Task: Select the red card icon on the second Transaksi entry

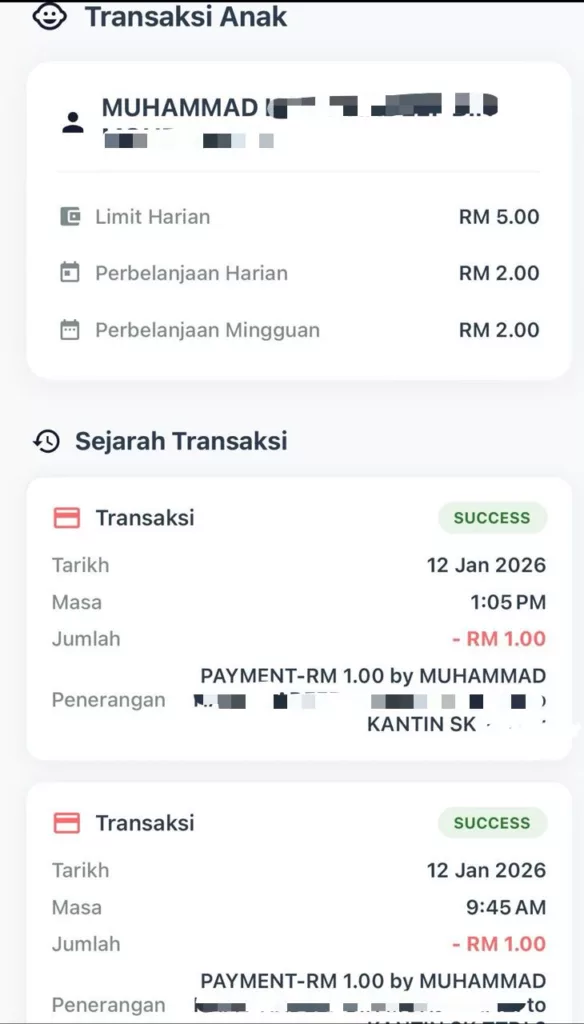Action: [65, 823]
